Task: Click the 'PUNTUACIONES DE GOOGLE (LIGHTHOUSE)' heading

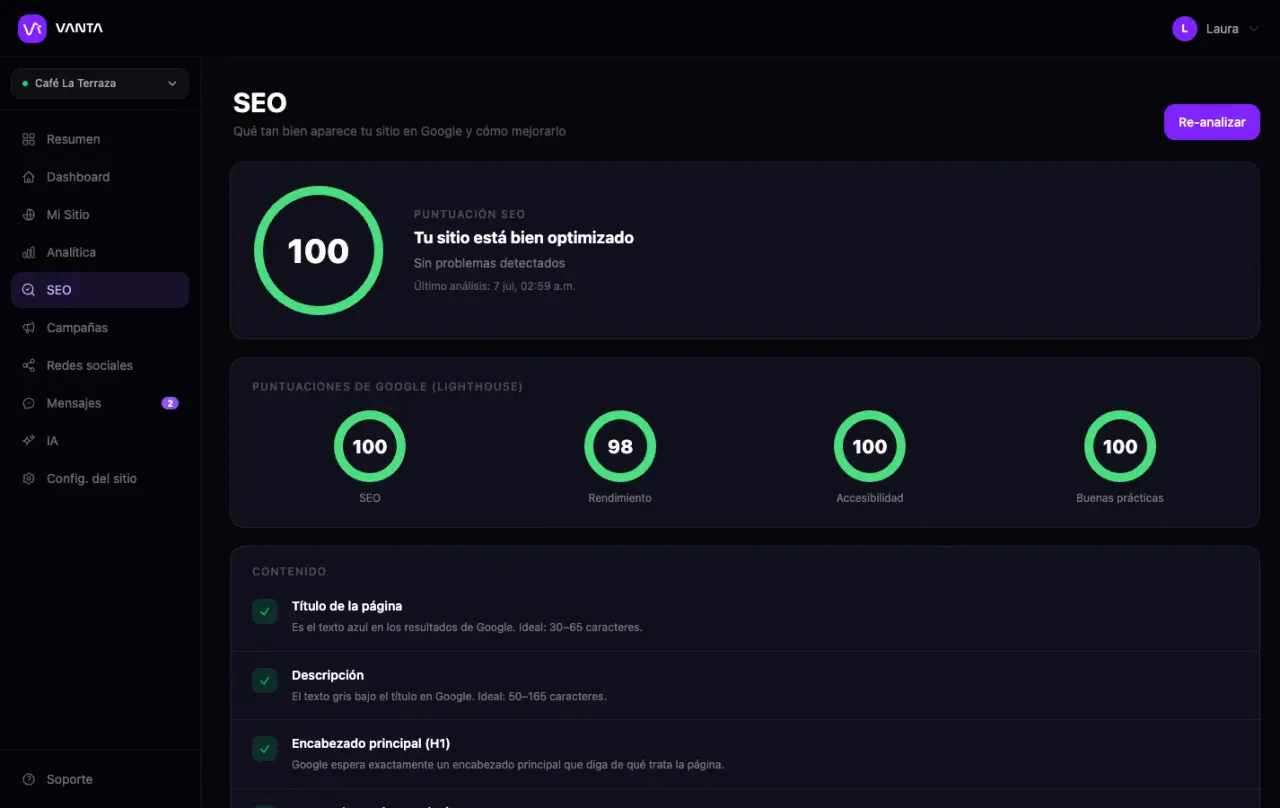Action: click(387, 386)
